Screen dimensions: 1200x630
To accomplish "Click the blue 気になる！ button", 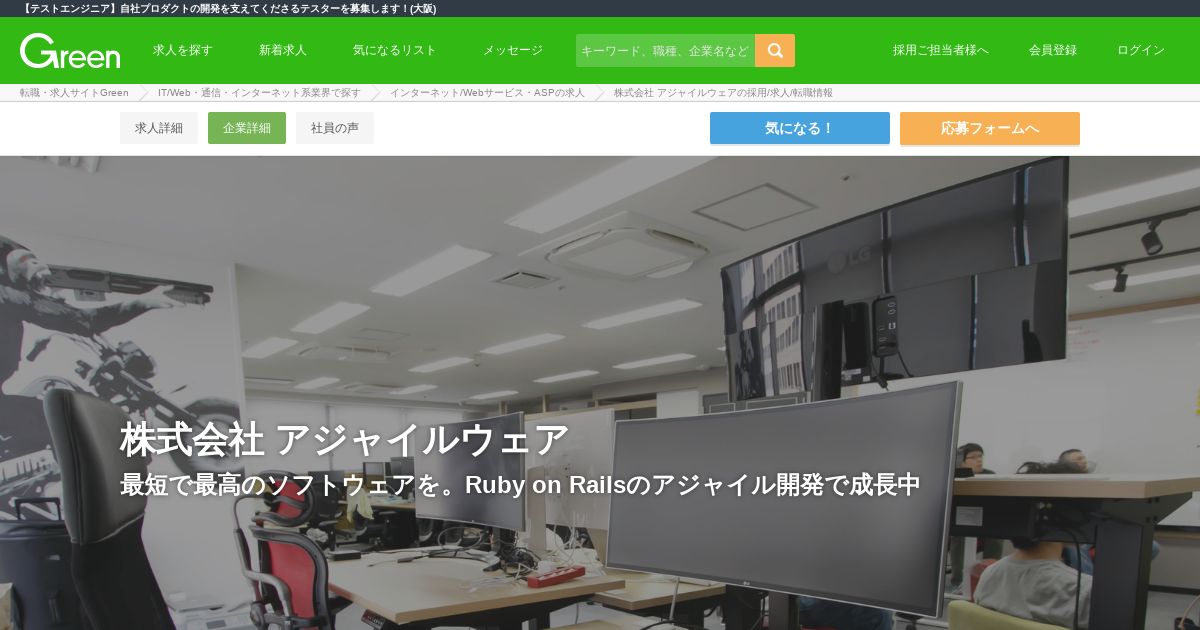I will [x=800, y=128].
